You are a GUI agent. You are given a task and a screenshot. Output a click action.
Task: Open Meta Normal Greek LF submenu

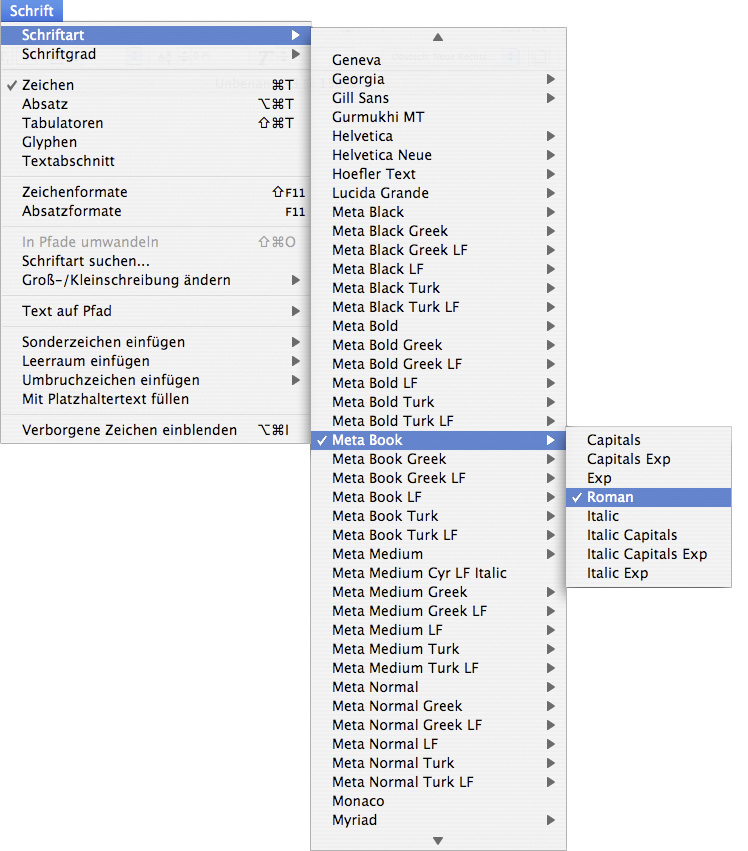439,725
